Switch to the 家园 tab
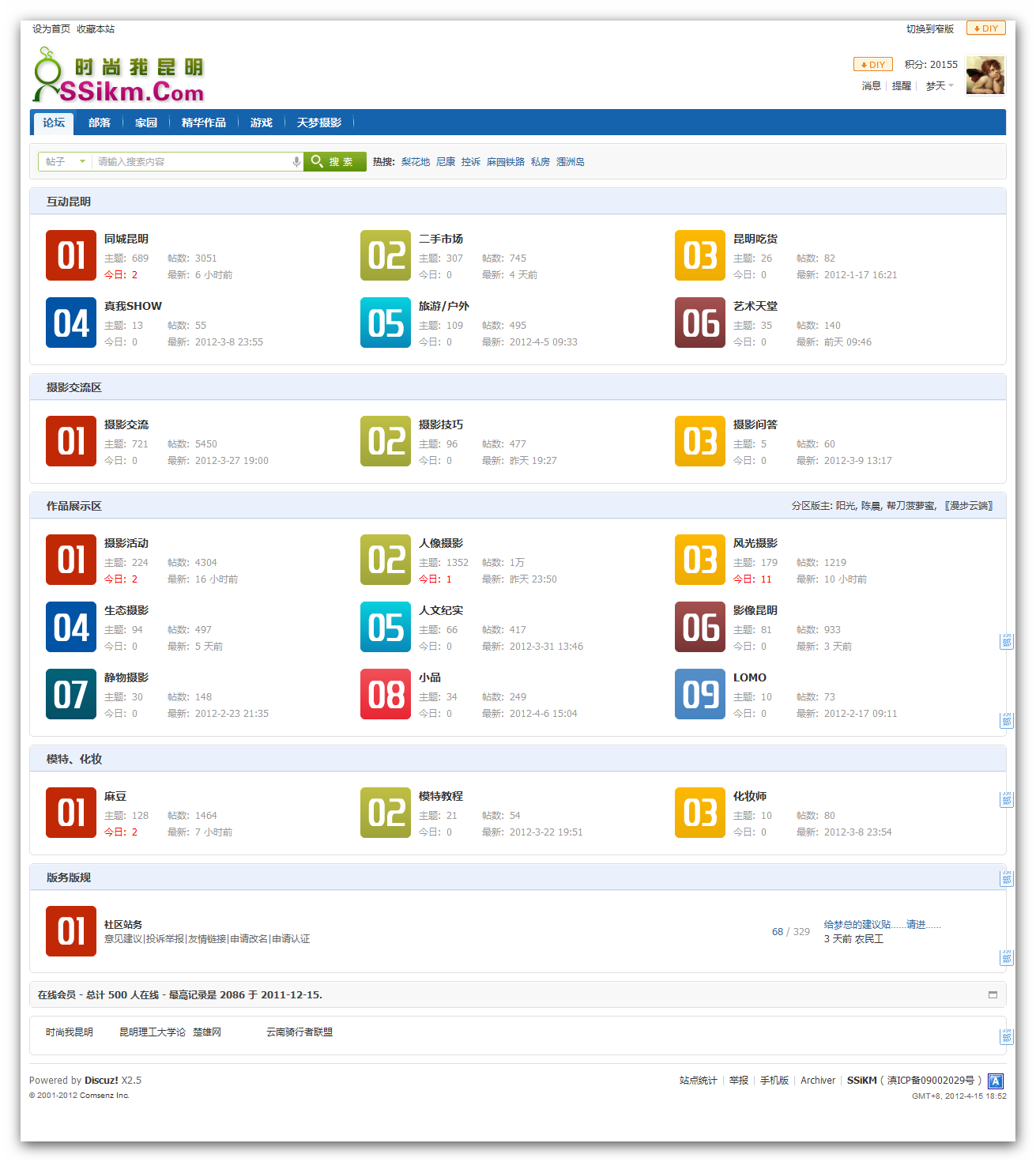The image size is (1036, 1162). pos(146,123)
